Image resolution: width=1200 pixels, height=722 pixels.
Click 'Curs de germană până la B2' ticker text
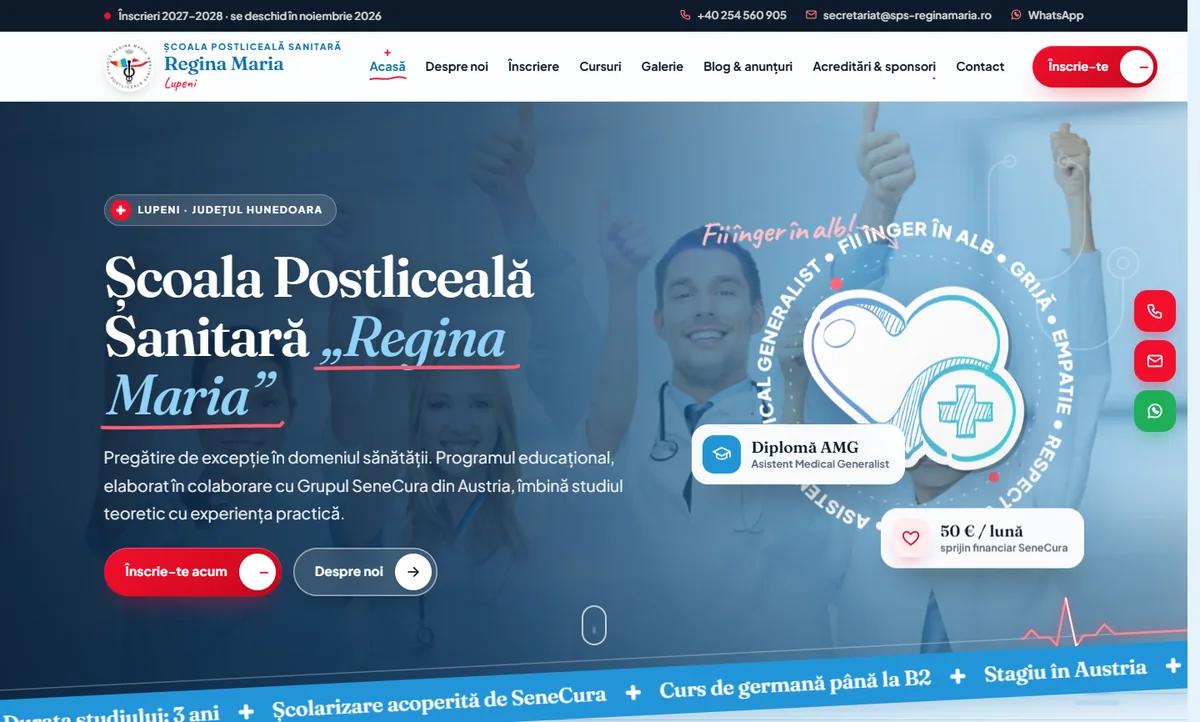coord(795,686)
